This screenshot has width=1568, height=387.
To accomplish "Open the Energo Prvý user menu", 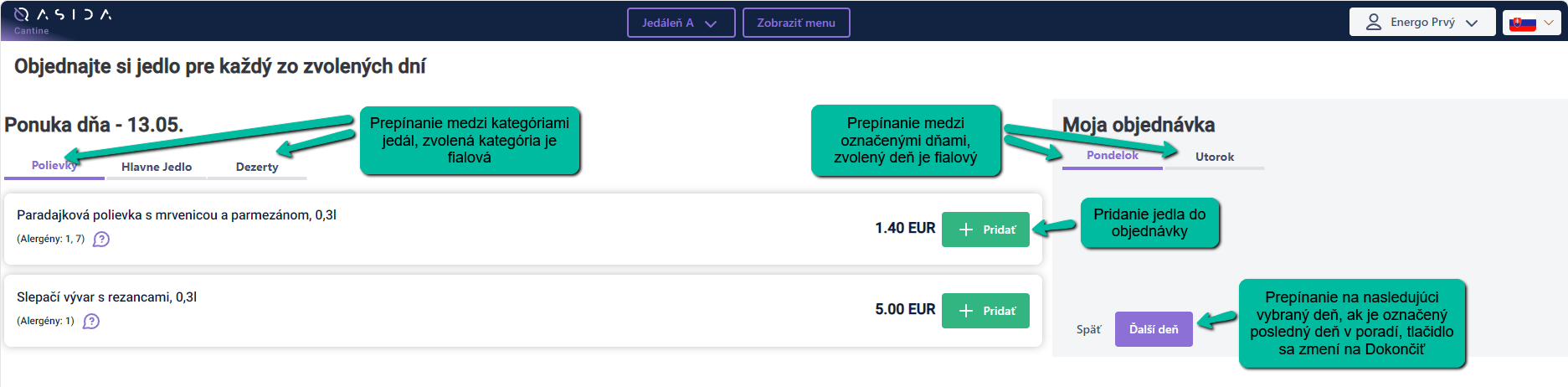I will tap(1421, 23).
